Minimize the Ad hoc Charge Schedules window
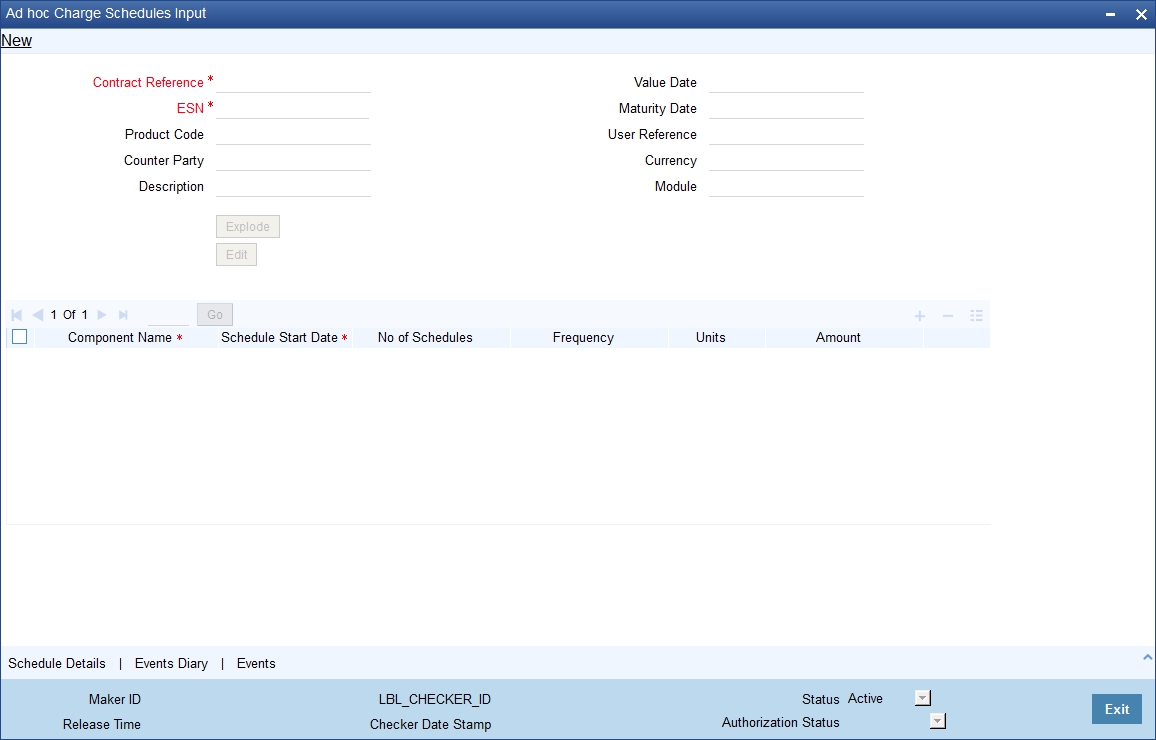Viewport: 1156px width, 740px height. [x=1110, y=14]
